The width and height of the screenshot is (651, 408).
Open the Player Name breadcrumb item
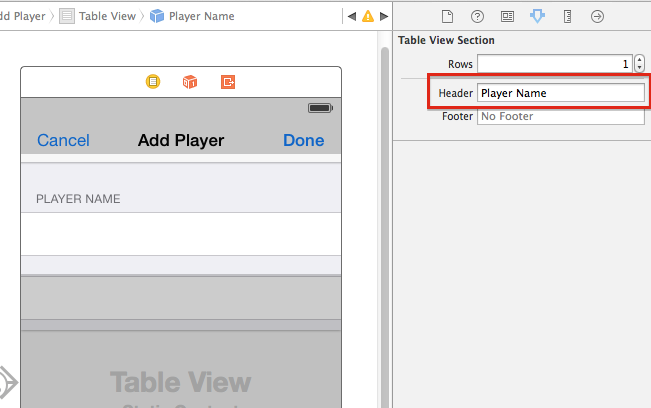pyautogui.click(x=198, y=17)
